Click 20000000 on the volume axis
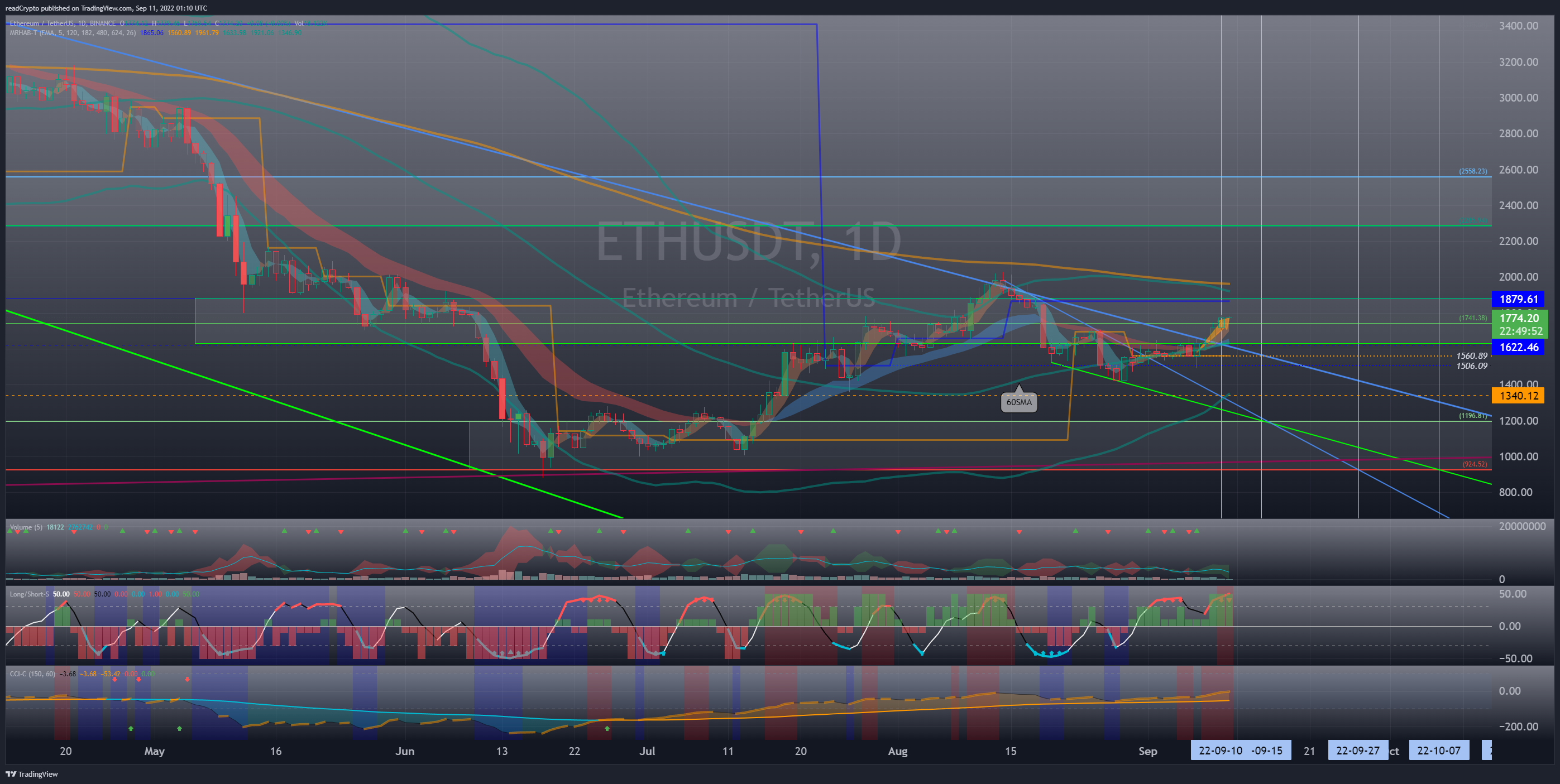This screenshot has height=784, width=1560. [x=1522, y=527]
